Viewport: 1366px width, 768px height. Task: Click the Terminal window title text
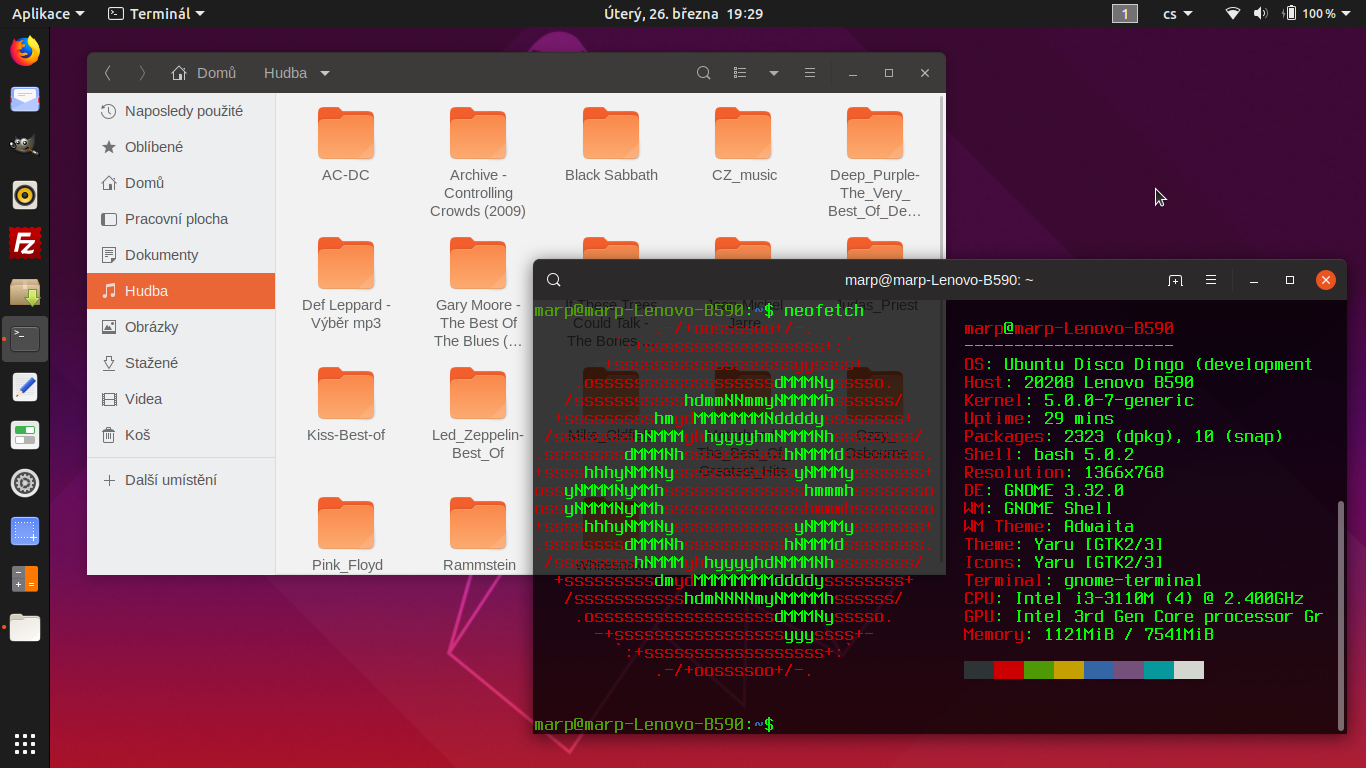pos(939,280)
